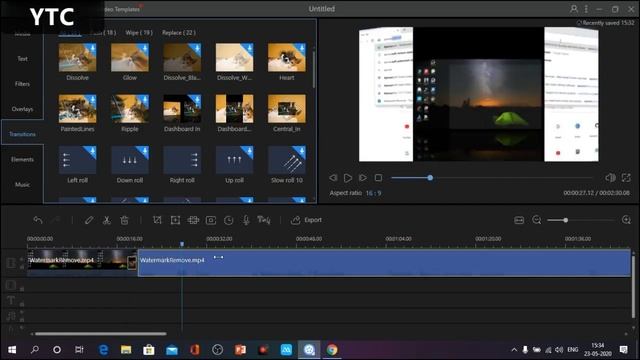The width and height of the screenshot is (640, 360).
Task: Click the zoom-to-fit timeline icon
Action: click(x=519, y=220)
